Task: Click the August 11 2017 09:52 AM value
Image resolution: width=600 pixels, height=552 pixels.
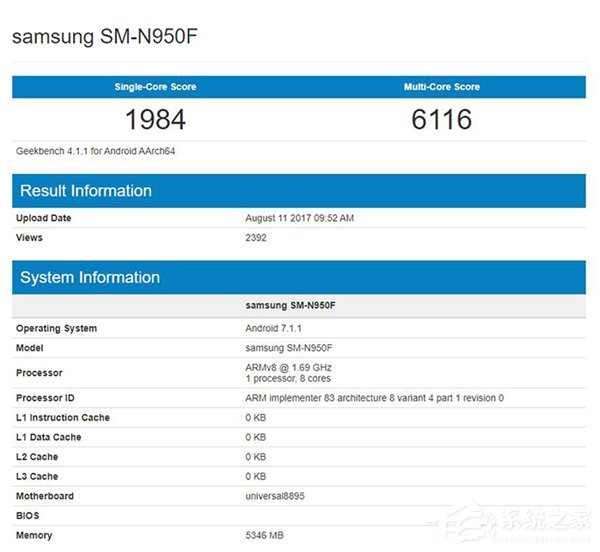Action: tap(299, 218)
